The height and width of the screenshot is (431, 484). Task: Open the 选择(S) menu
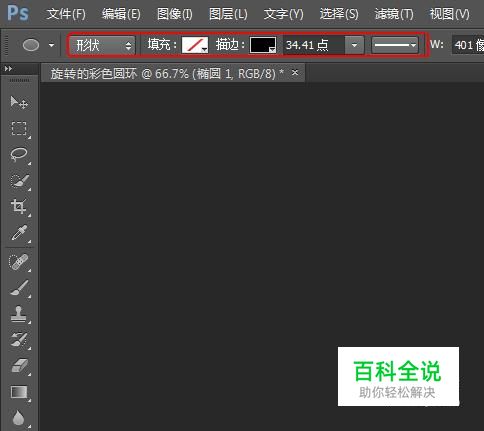(339, 14)
